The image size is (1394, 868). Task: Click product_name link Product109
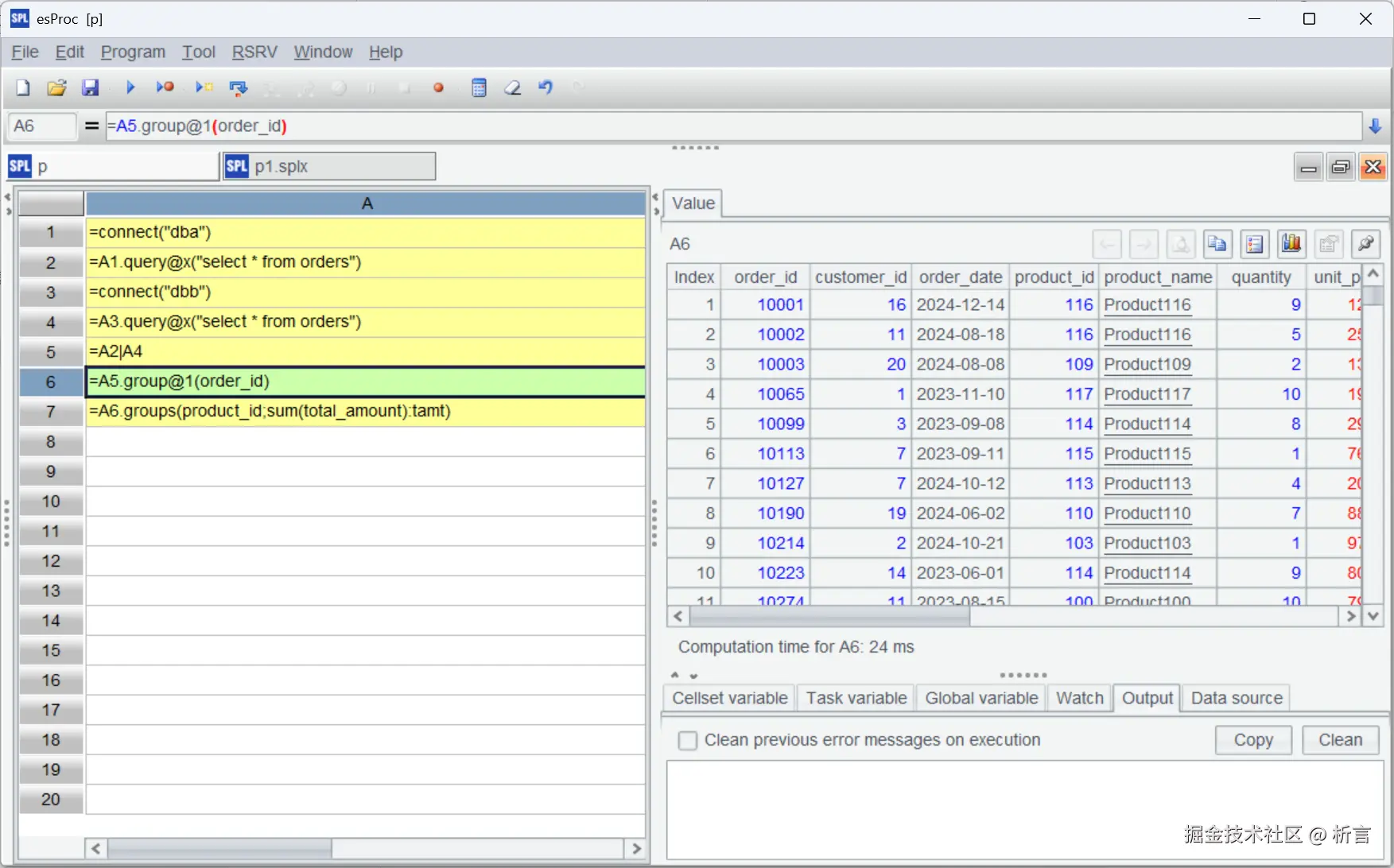pos(1147,364)
